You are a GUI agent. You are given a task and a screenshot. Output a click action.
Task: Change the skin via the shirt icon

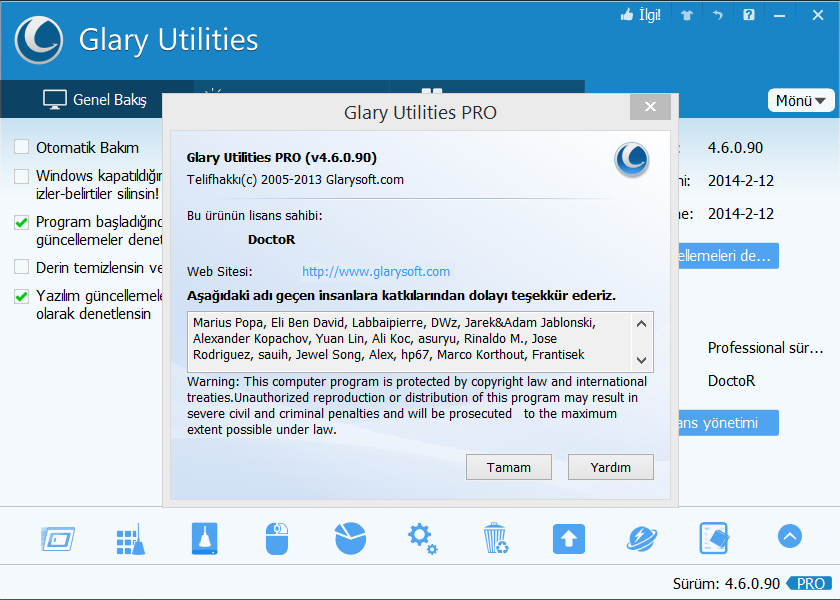[x=687, y=16]
